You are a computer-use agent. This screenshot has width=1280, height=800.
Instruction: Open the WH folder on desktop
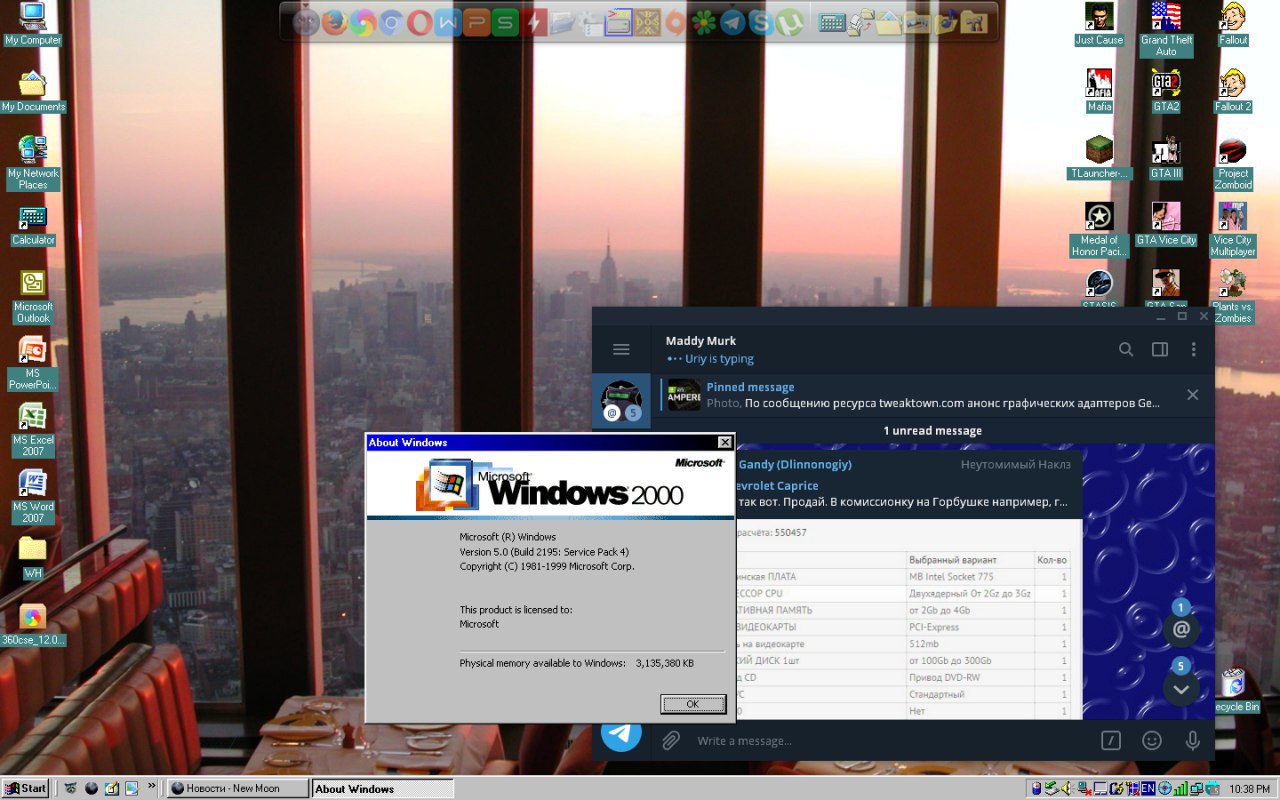click(33, 558)
